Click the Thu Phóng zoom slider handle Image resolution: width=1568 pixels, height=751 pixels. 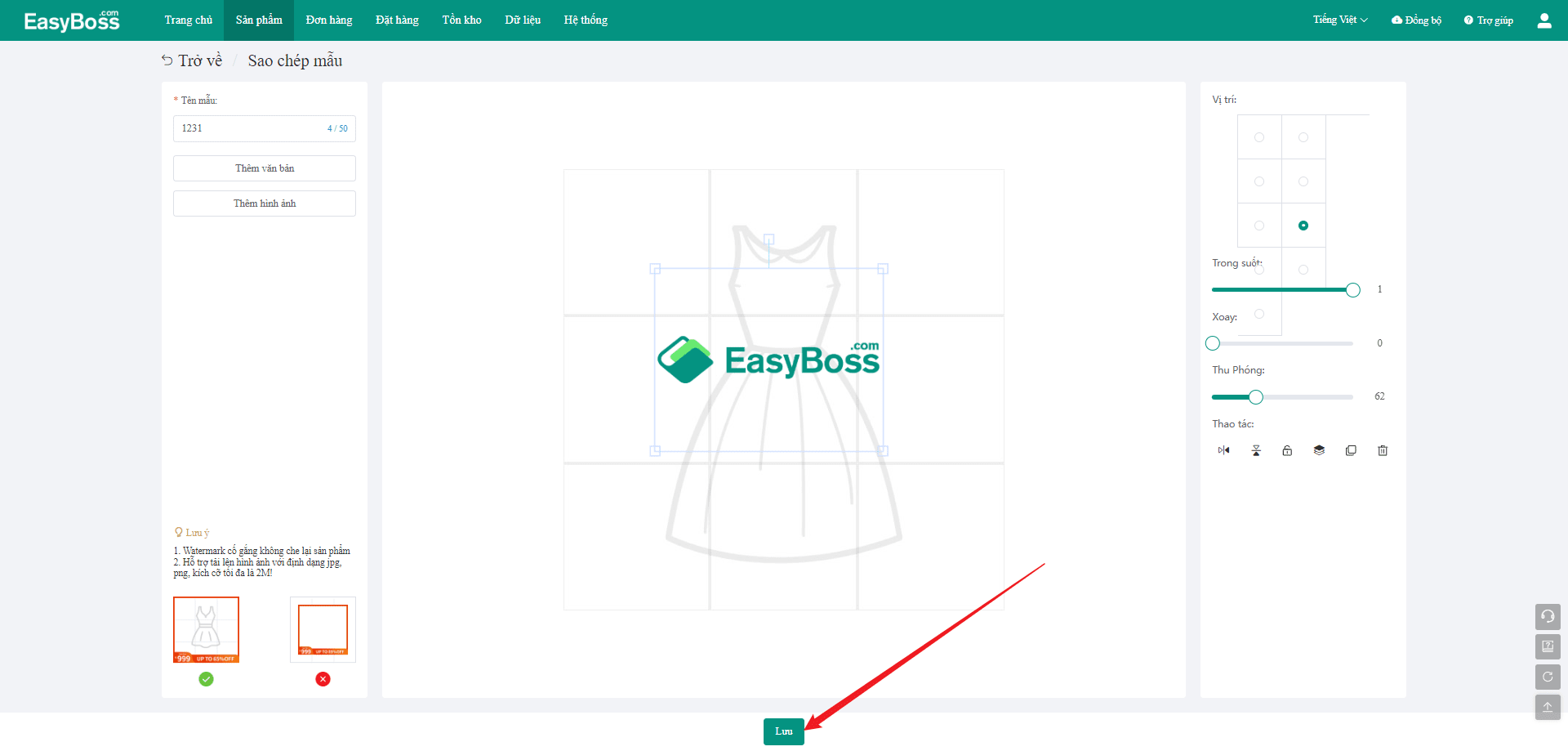[x=1256, y=397]
